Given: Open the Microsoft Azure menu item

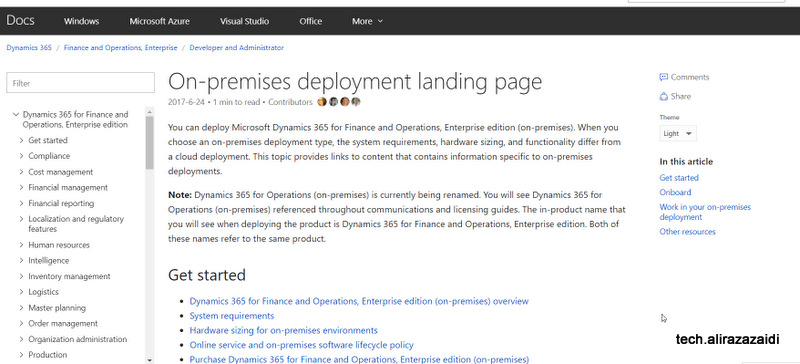Looking at the screenshot, I should click(x=159, y=21).
